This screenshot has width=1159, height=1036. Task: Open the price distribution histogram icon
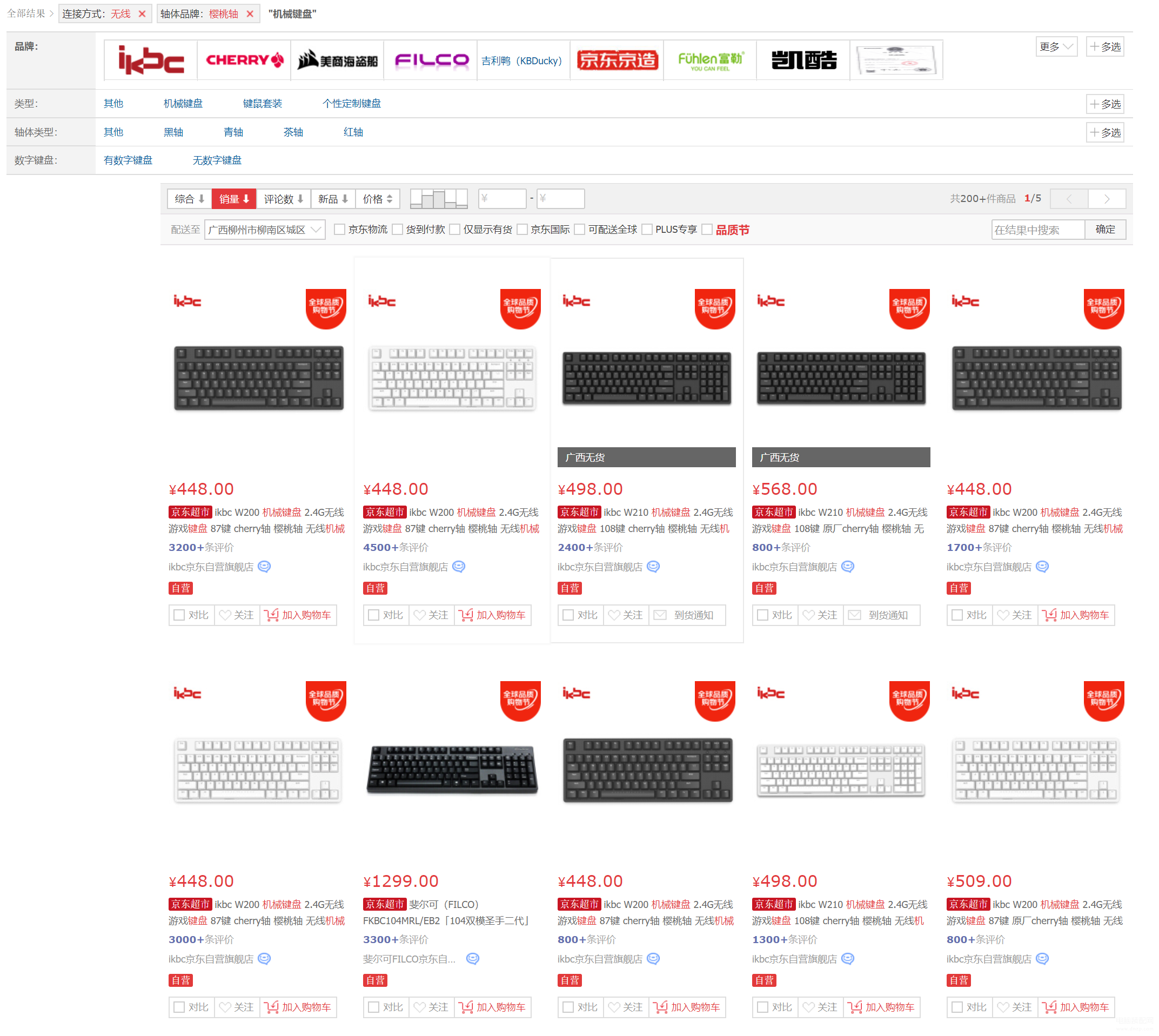tap(439, 199)
